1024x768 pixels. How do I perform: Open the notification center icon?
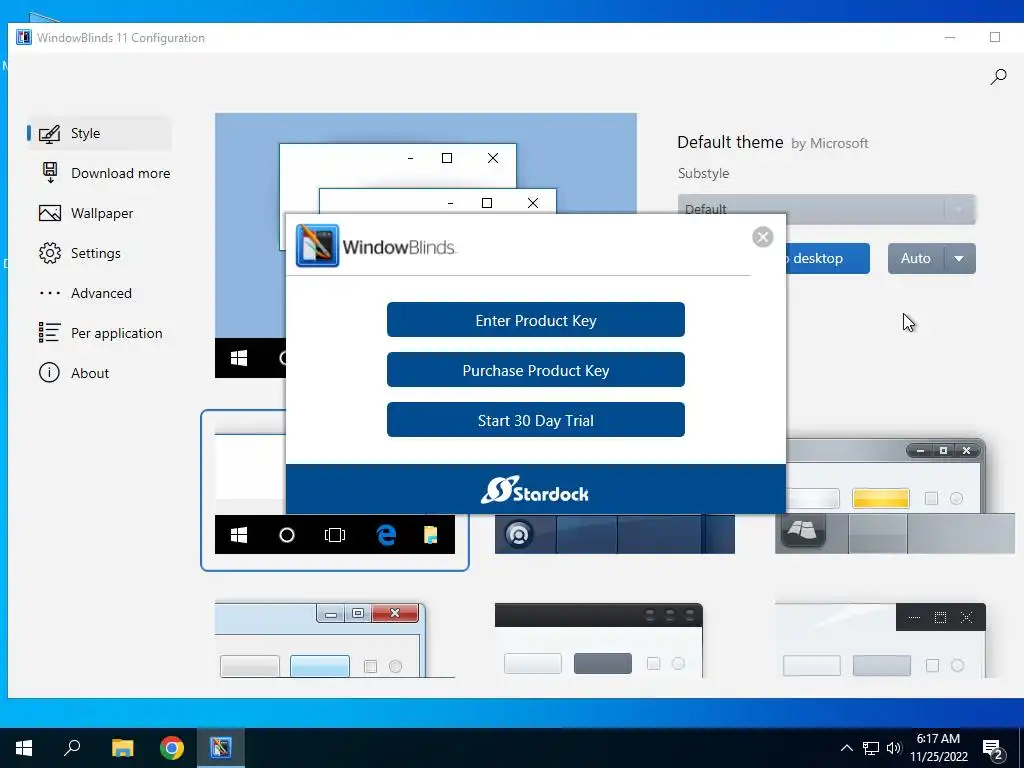click(993, 749)
